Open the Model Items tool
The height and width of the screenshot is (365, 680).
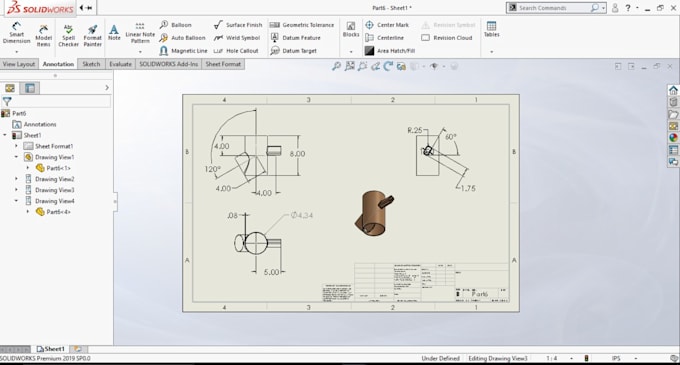[43, 35]
